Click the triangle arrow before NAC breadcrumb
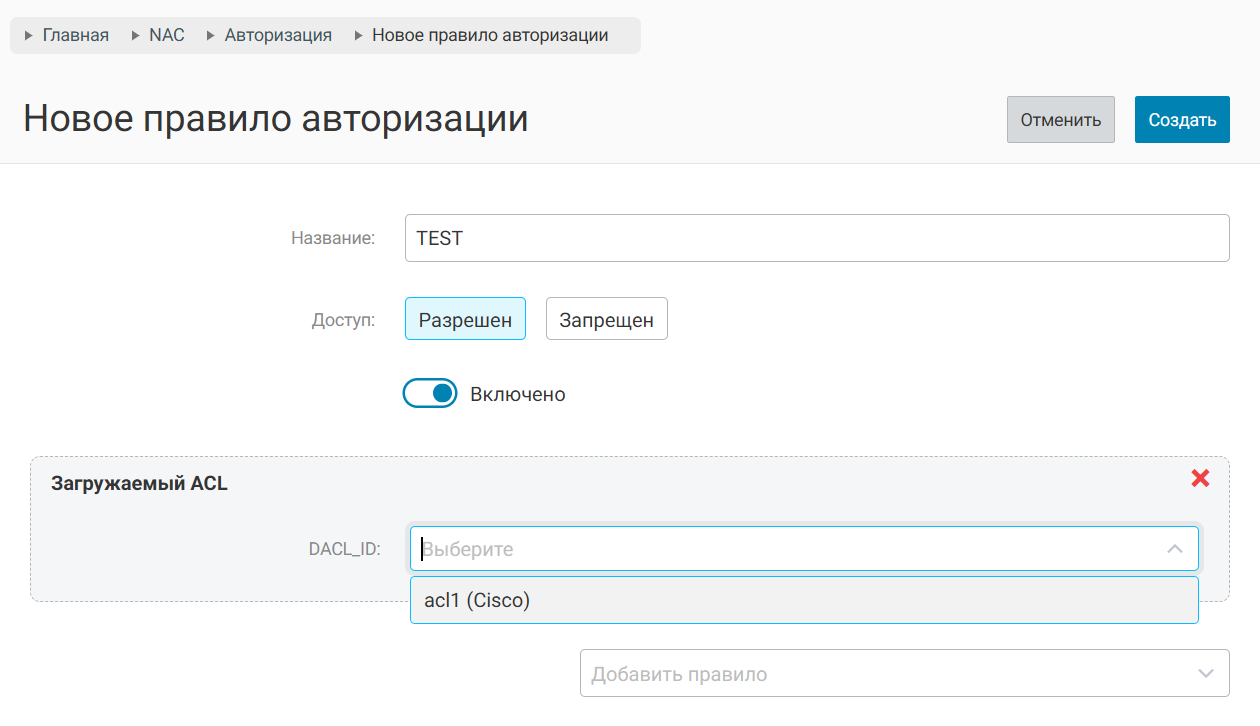The height and width of the screenshot is (726, 1260). coord(135,35)
